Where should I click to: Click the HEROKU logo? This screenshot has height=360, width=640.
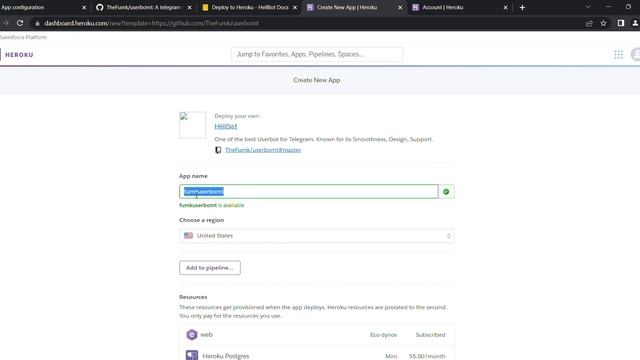[x=19, y=55]
